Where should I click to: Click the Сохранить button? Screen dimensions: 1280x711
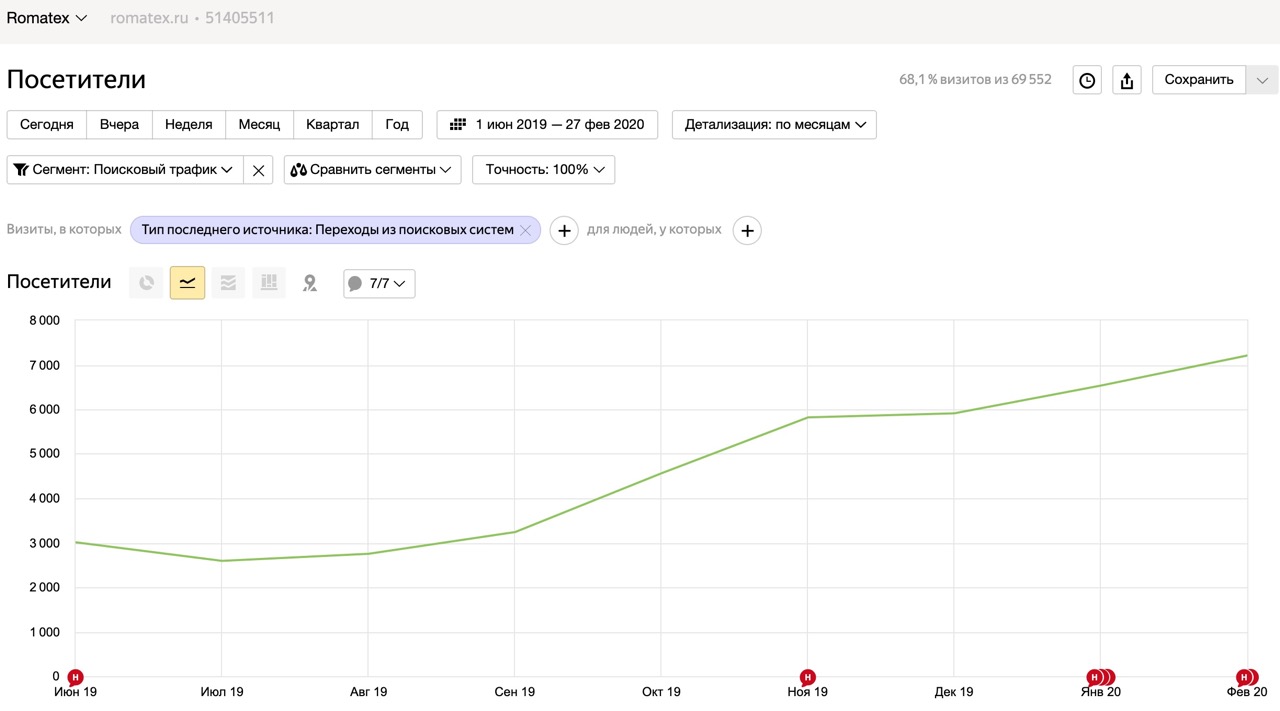point(1199,80)
